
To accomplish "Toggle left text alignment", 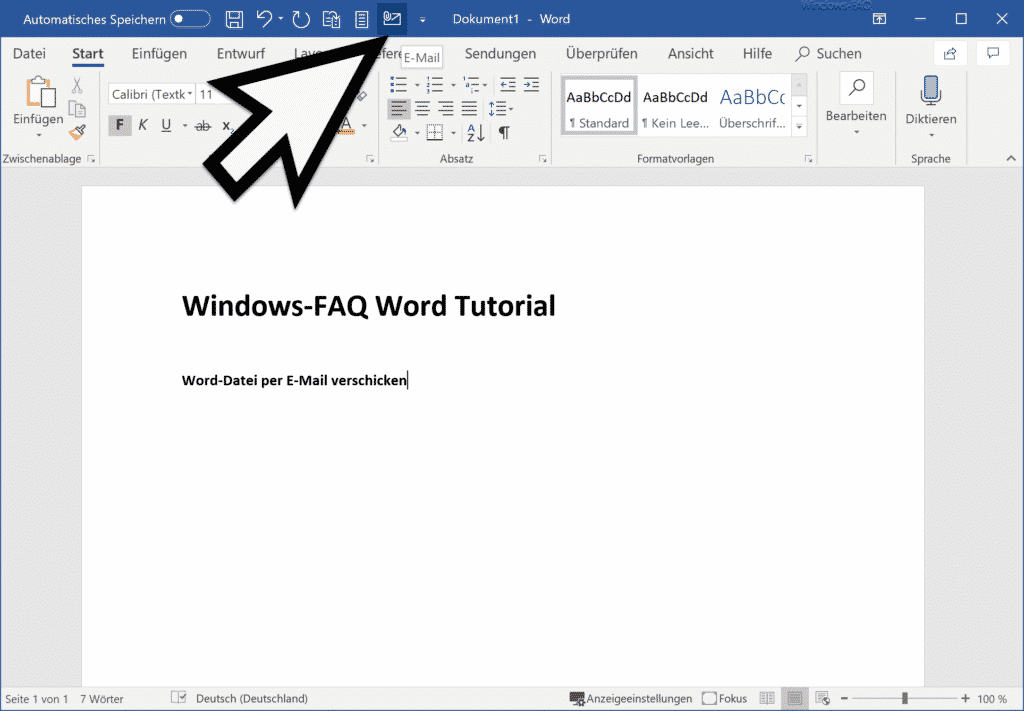I will (399, 108).
